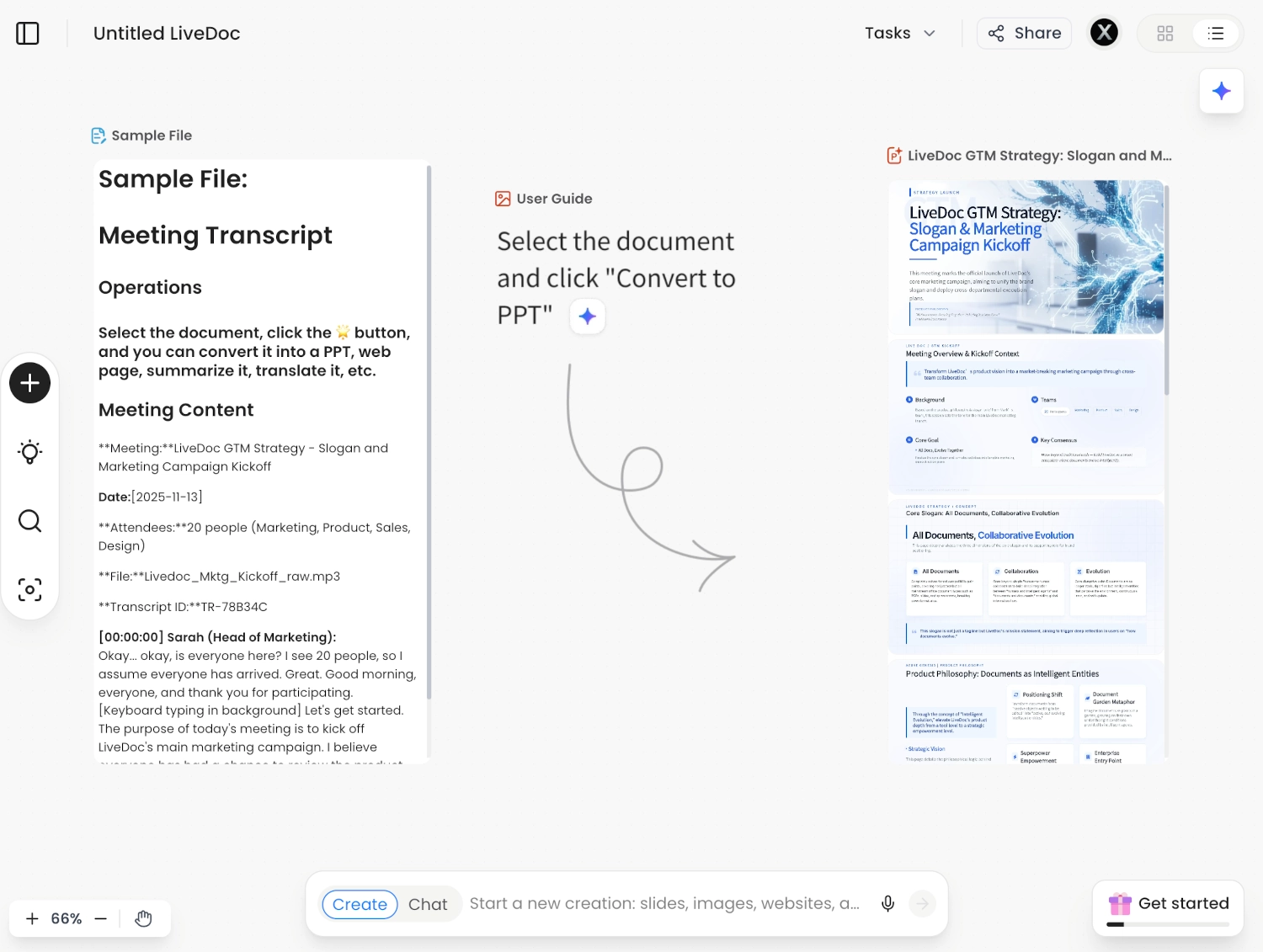Open the Get started gift panel

pyautogui.click(x=1168, y=907)
